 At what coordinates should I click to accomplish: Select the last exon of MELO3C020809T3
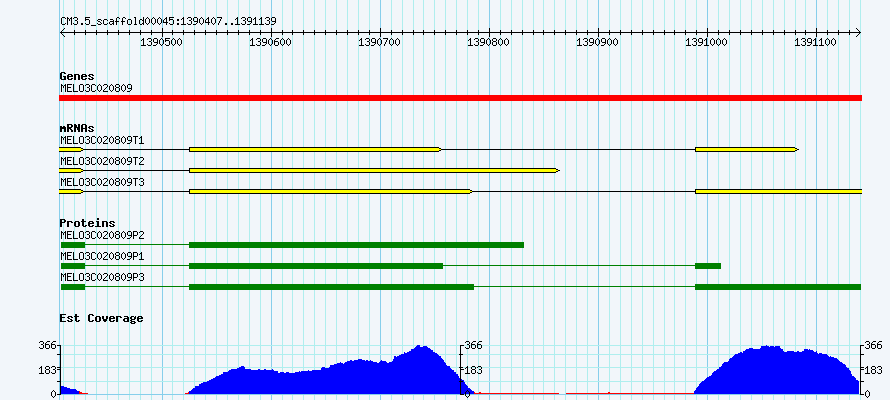click(779, 192)
